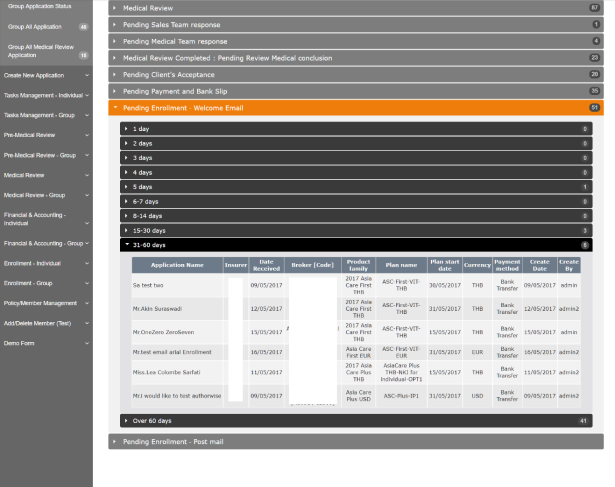Open Medical Review Completed pending conclusion section

pos(356,58)
